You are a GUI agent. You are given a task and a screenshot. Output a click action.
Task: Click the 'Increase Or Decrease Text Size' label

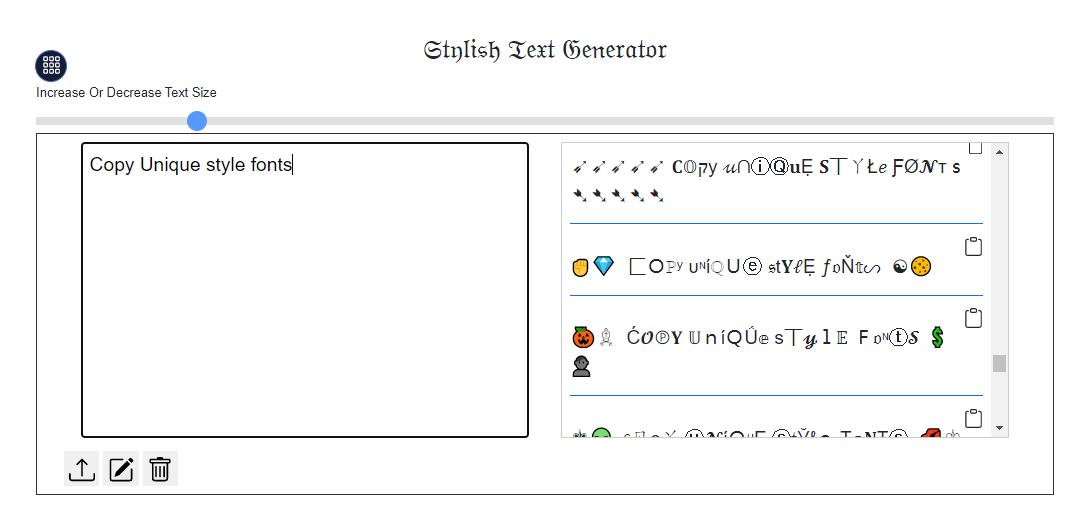coord(126,92)
